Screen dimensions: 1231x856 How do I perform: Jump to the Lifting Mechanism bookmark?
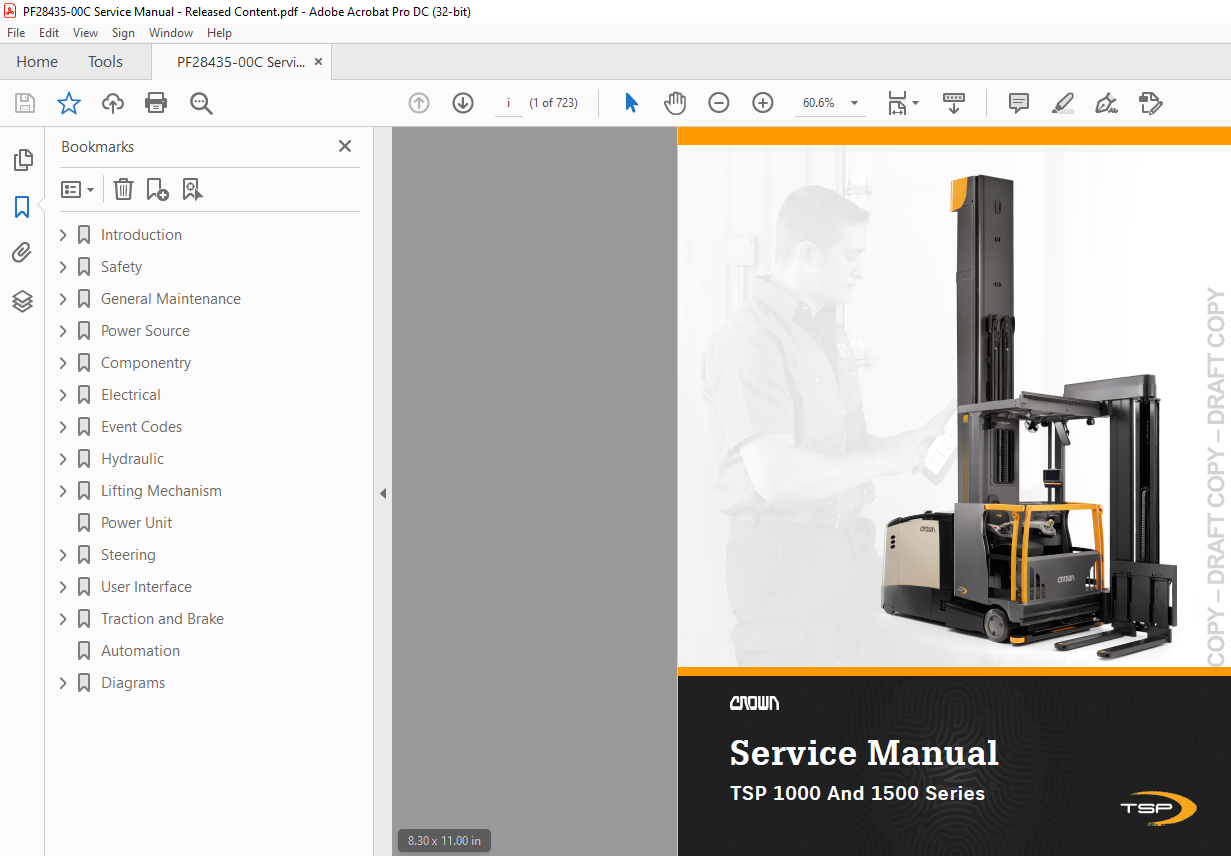point(161,491)
